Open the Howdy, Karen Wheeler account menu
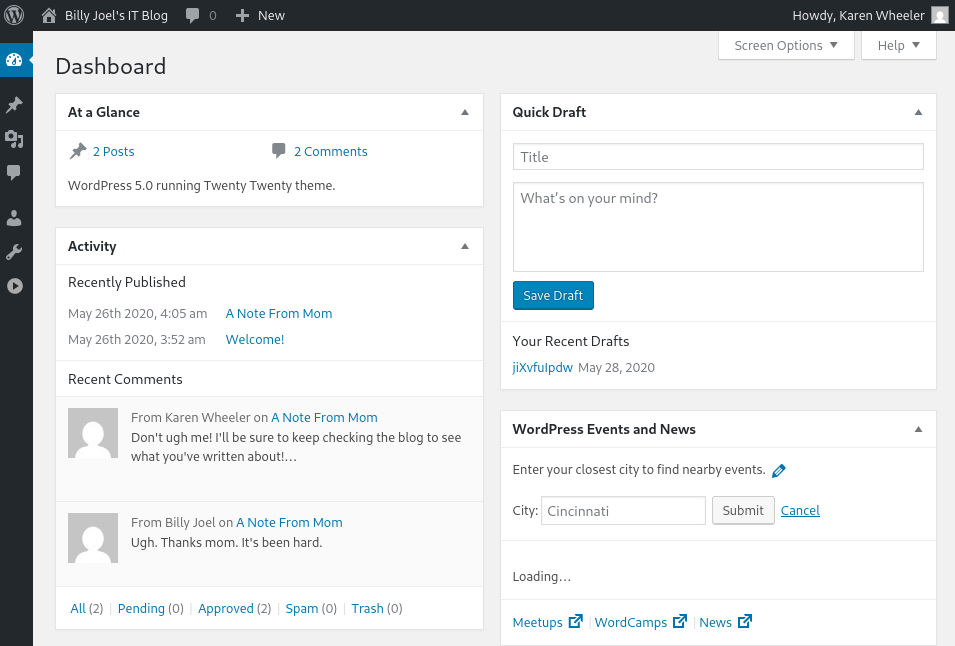Image resolution: width=955 pixels, height=646 pixels. click(x=870, y=15)
